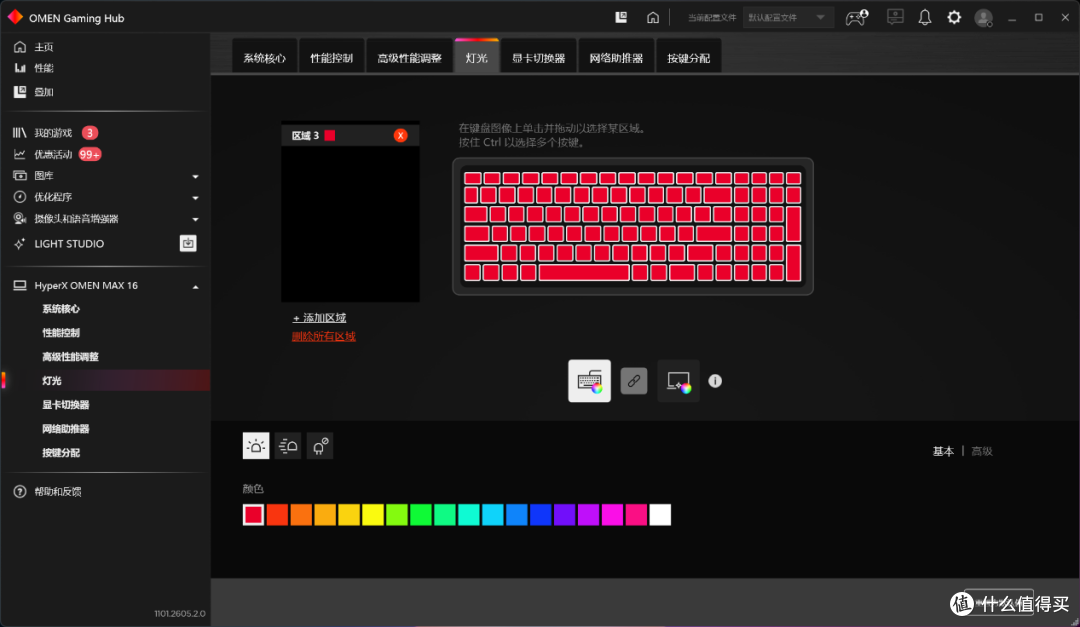Image resolution: width=1080 pixels, height=627 pixels.
Task: Choose the monitor lighting device icon
Action: tap(678, 380)
